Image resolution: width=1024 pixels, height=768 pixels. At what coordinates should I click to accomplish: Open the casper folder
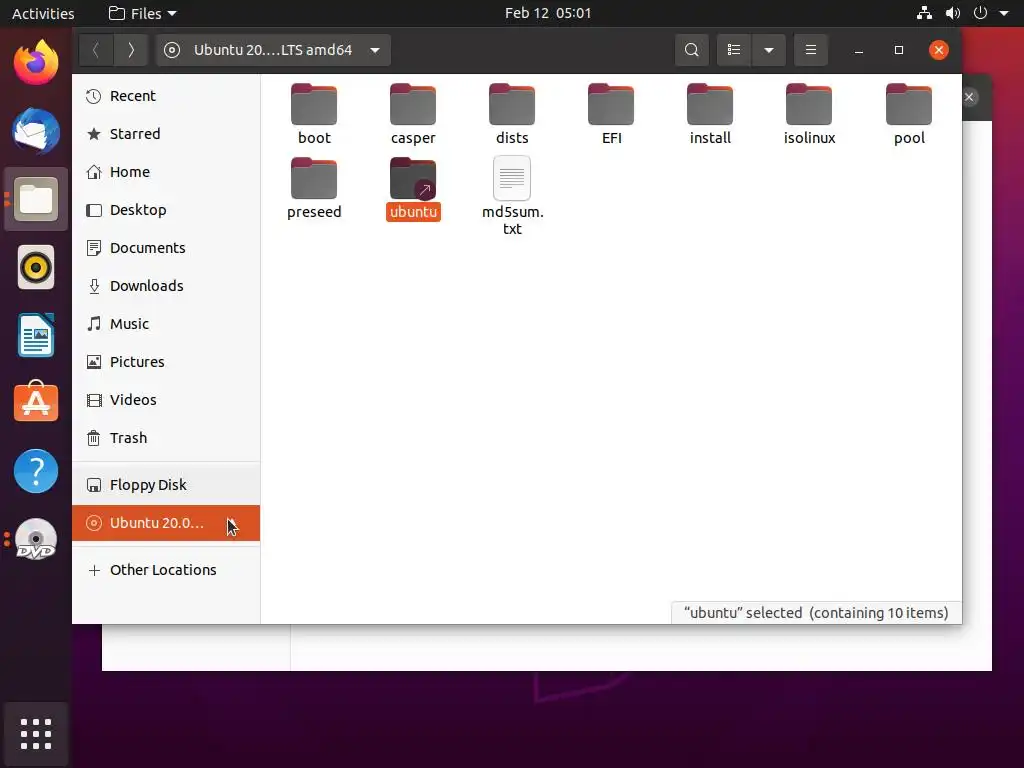[x=413, y=114]
